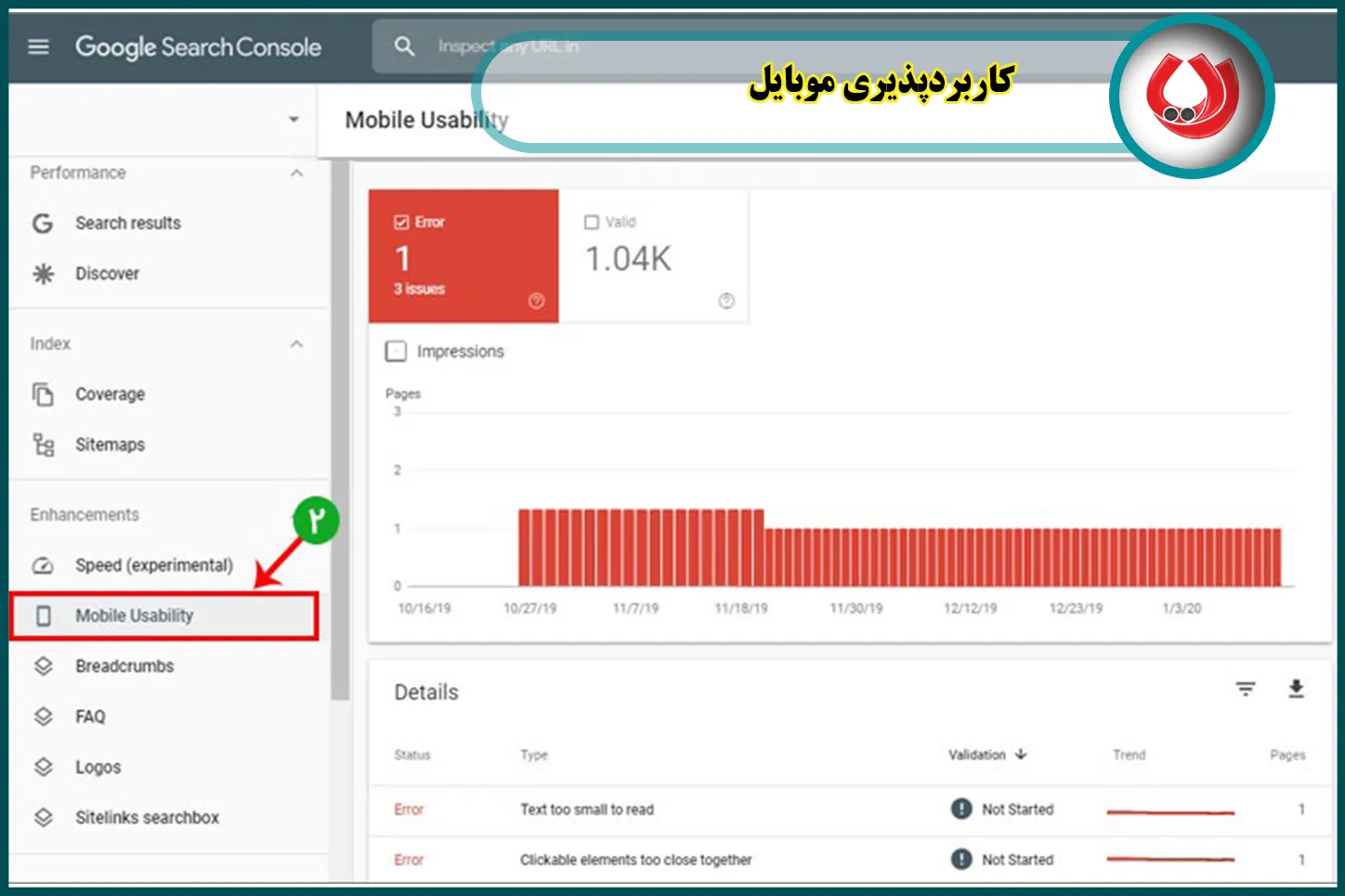
Task: Click the Validation column header
Action: 977,755
